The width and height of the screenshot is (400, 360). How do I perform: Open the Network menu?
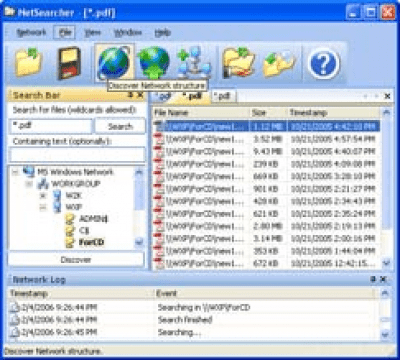pos(31,32)
